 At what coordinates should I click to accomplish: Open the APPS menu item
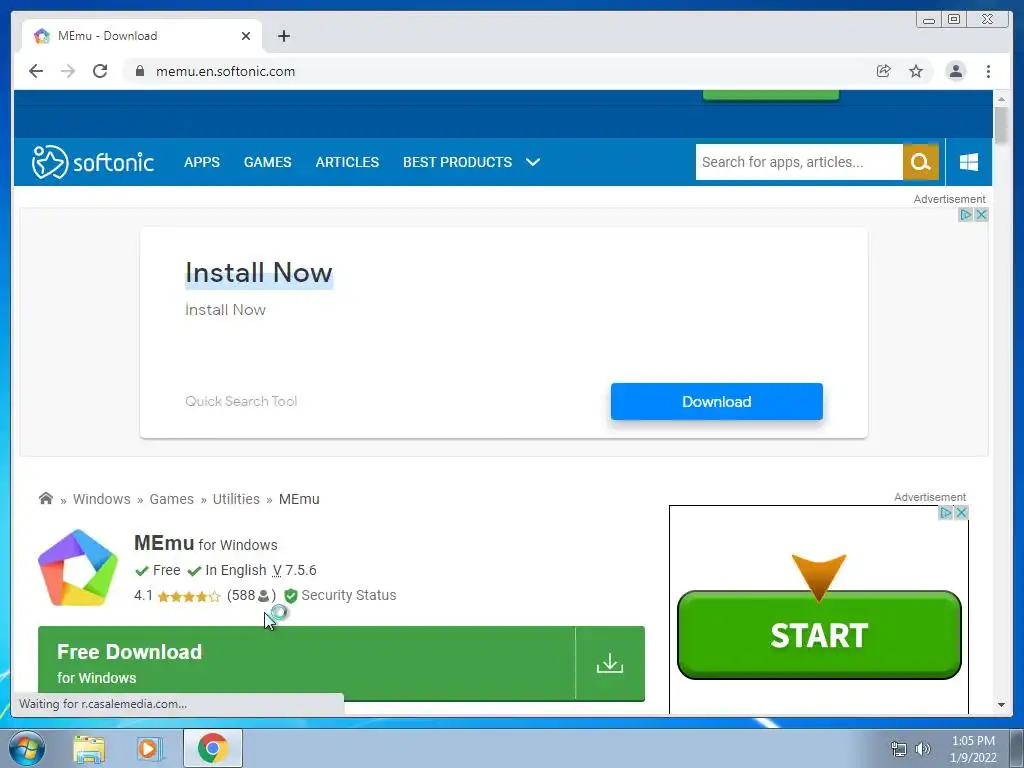pos(202,162)
